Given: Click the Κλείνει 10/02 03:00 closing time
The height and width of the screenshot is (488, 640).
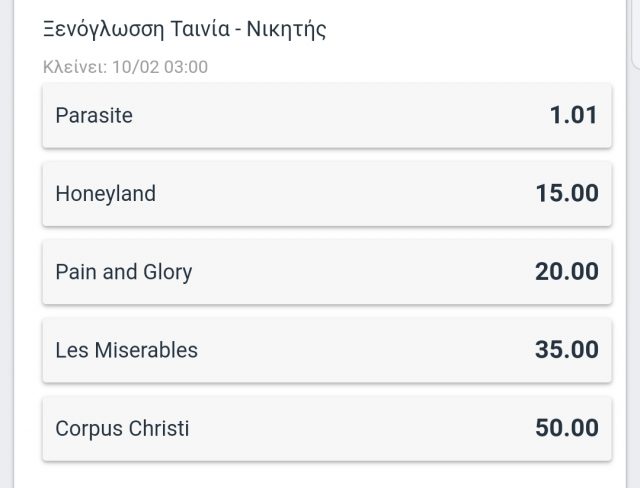Looking at the screenshot, I should pyautogui.click(x=125, y=67).
